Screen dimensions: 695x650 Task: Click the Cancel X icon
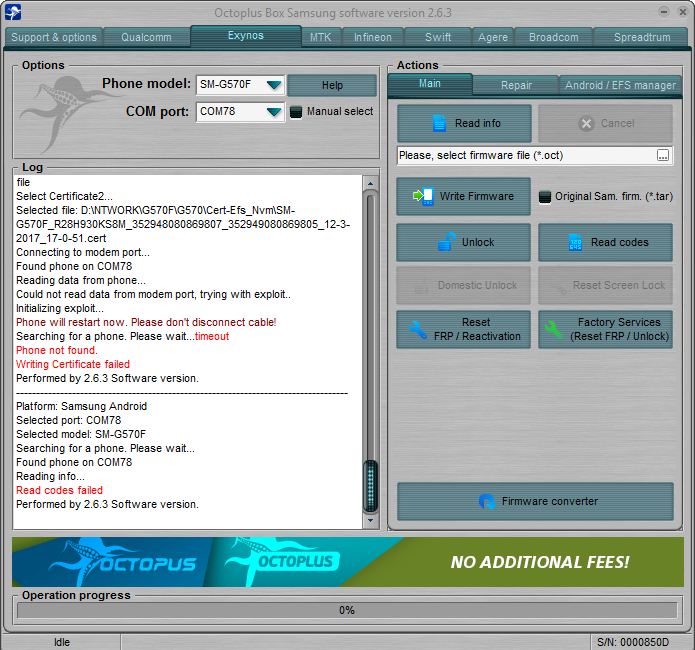[x=586, y=123]
